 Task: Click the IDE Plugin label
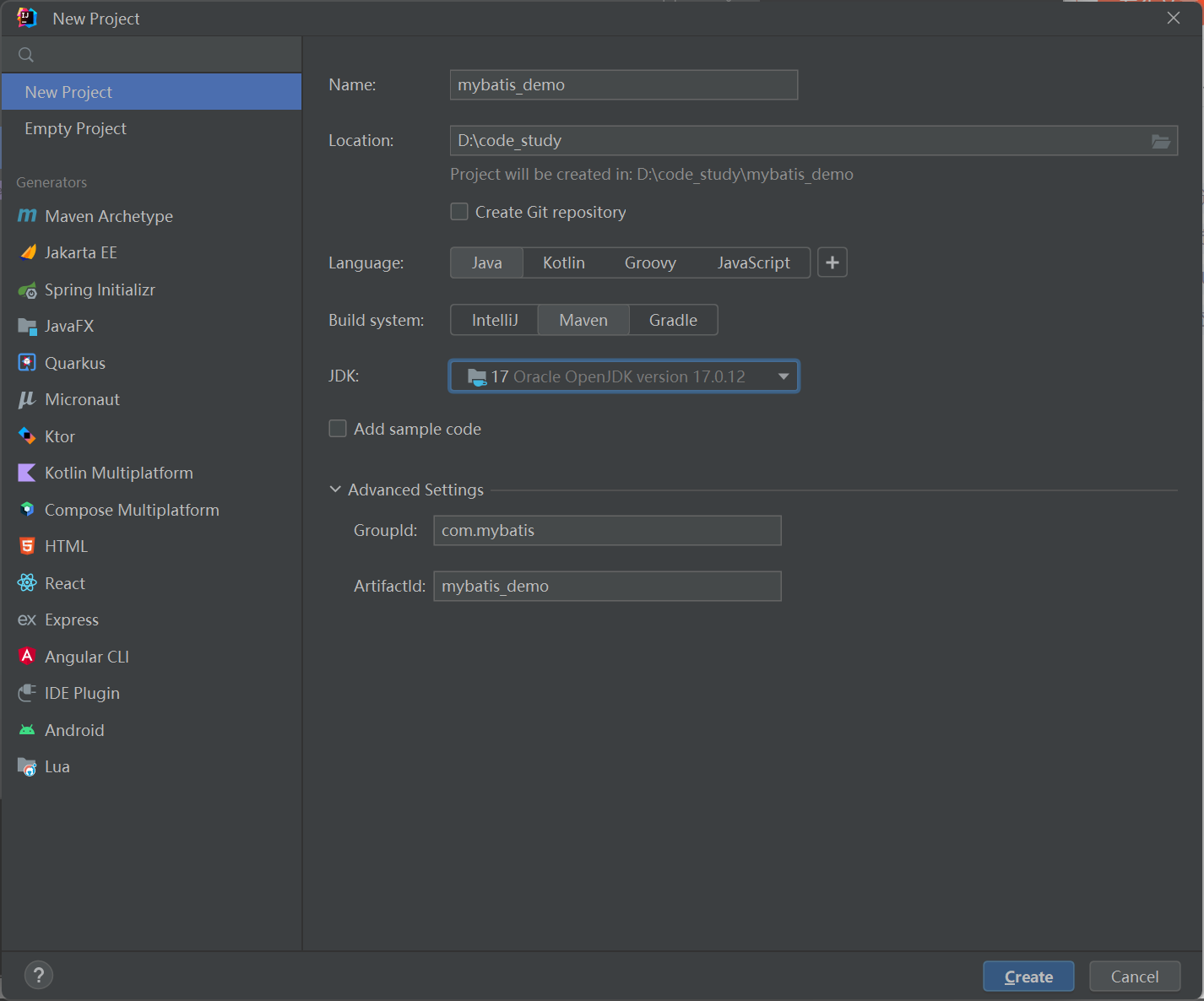[82, 693]
